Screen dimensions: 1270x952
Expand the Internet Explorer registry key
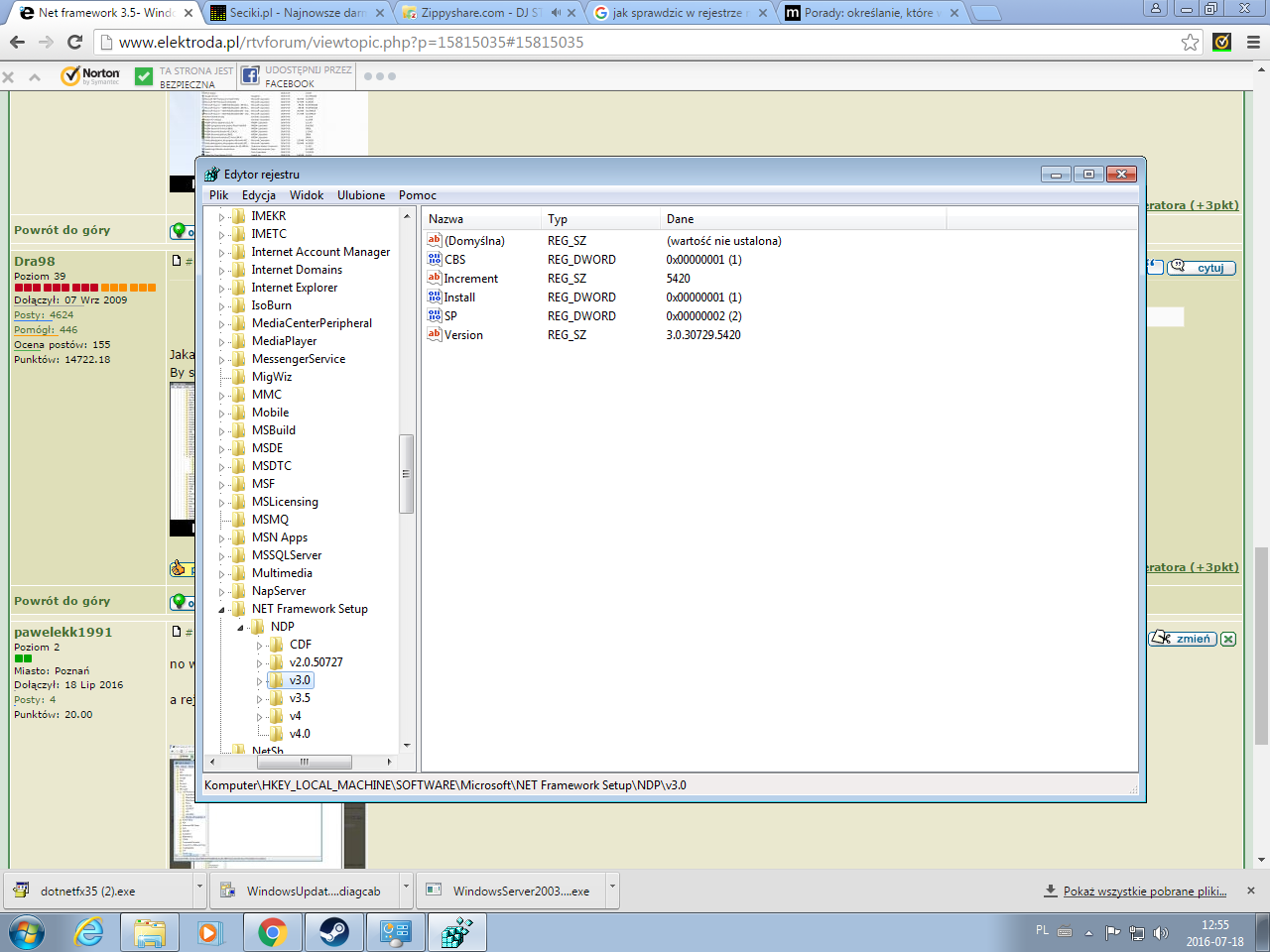[x=222, y=288]
